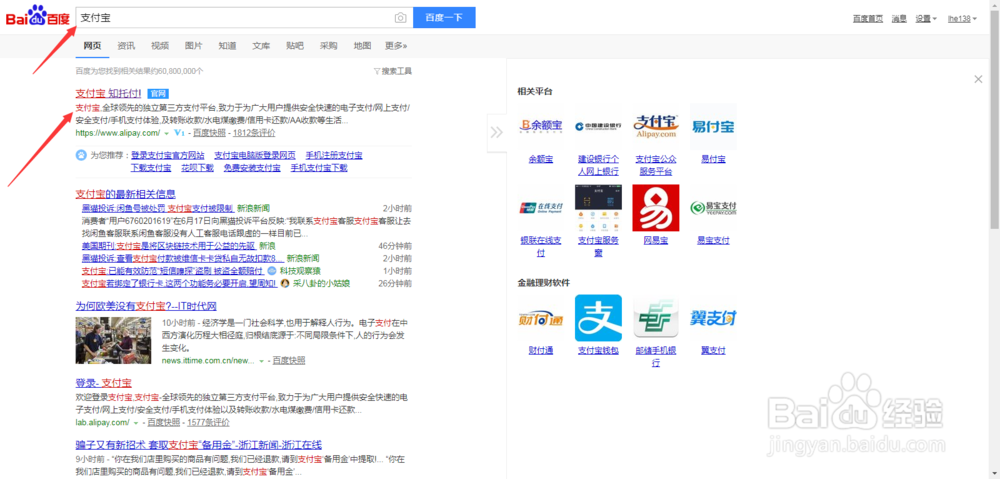This screenshot has width=1000, height=479.
Task: Click the 支付宝服务窗 screenshot thumbnail
Action: coord(598,208)
